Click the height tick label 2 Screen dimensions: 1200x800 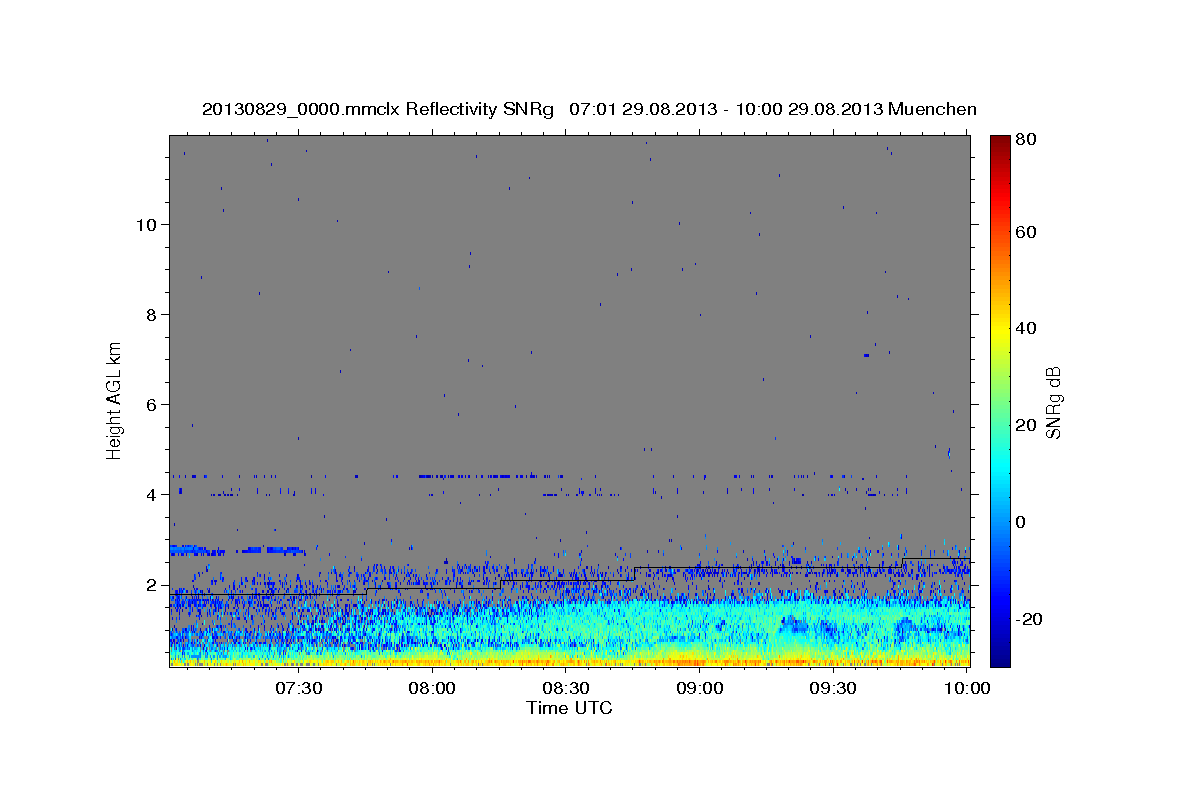150,584
